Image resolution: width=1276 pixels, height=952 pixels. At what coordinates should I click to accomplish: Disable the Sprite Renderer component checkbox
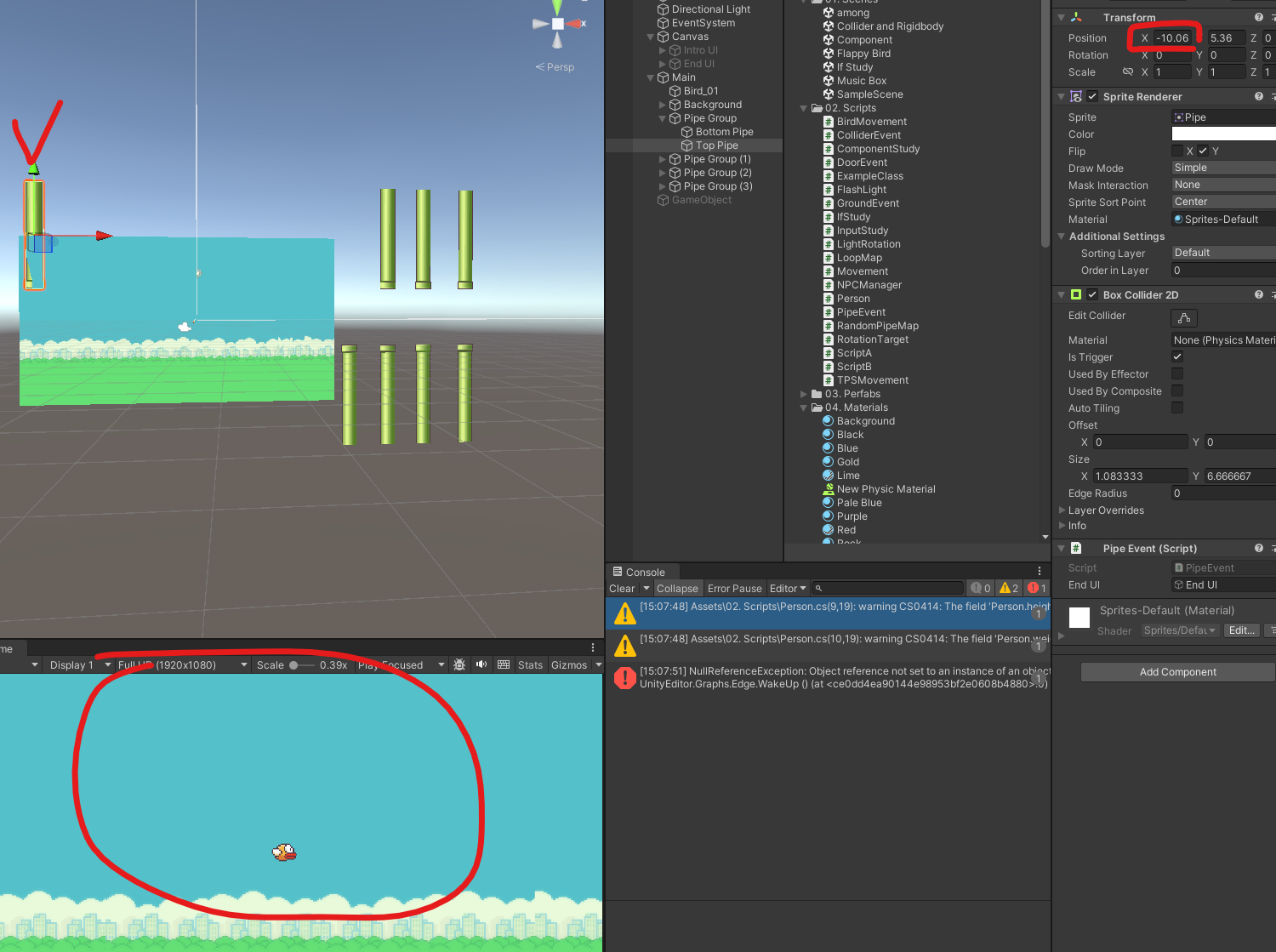tap(1092, 96)
